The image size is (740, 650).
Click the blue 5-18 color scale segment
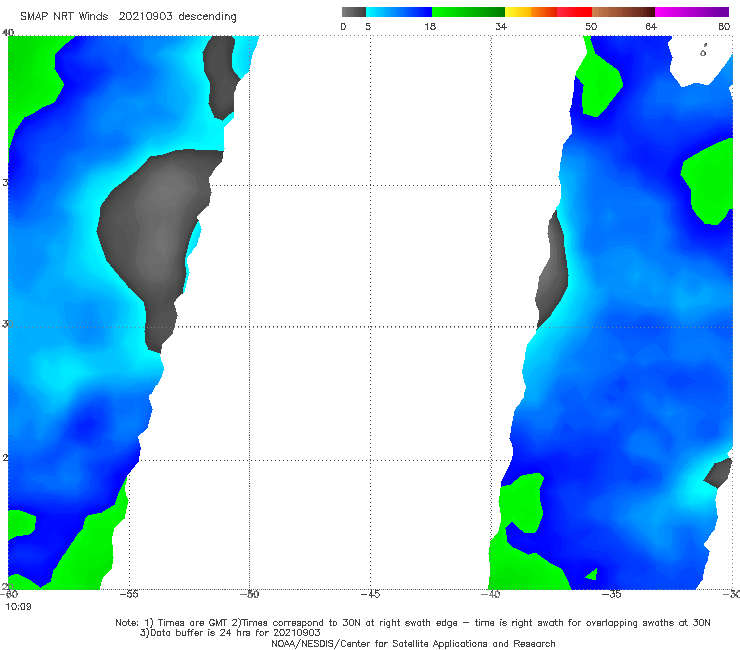point(399,12)
